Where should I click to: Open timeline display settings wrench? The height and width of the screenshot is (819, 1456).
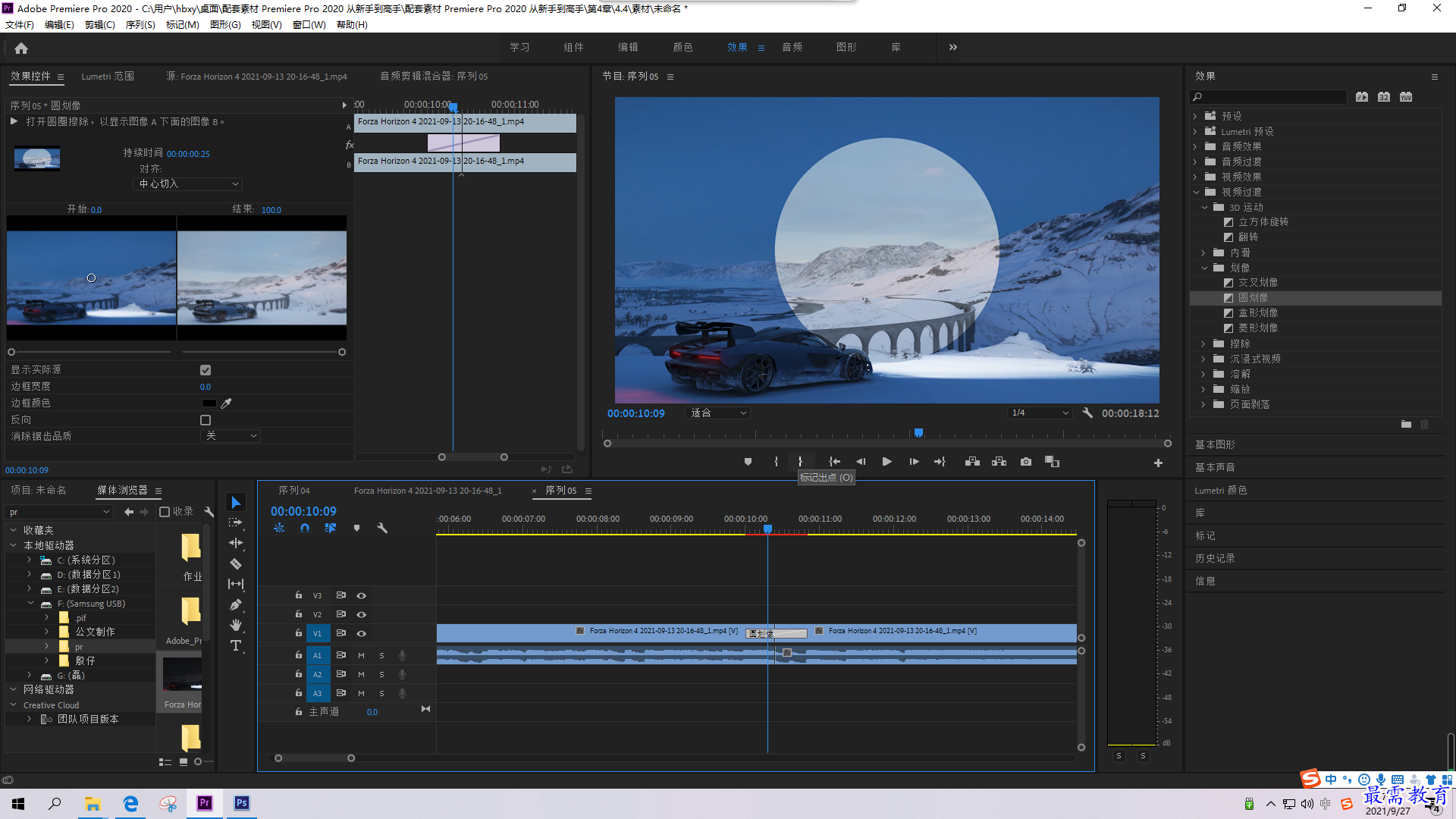(x=382, y=528)
